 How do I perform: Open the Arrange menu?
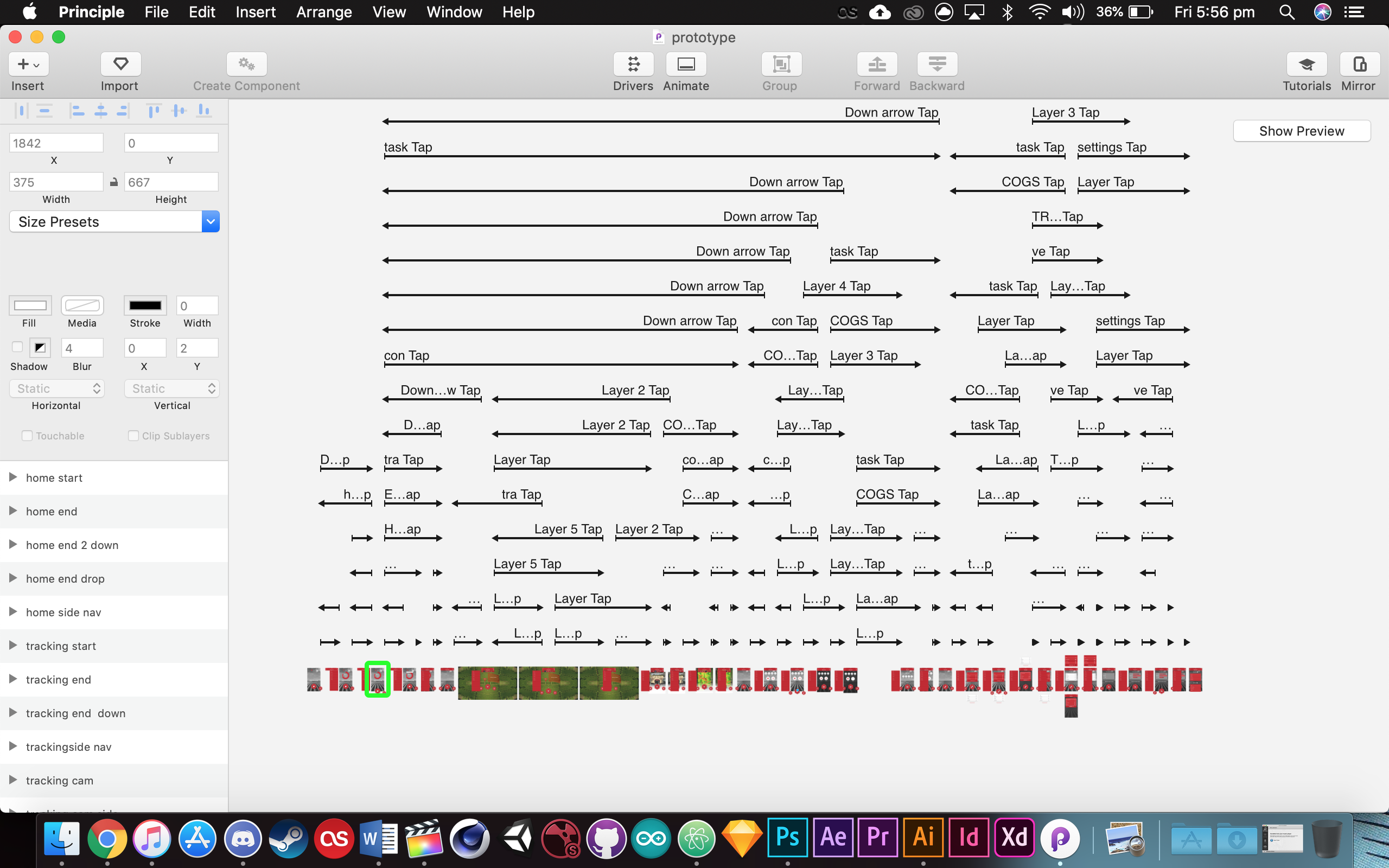pos(324,12)
